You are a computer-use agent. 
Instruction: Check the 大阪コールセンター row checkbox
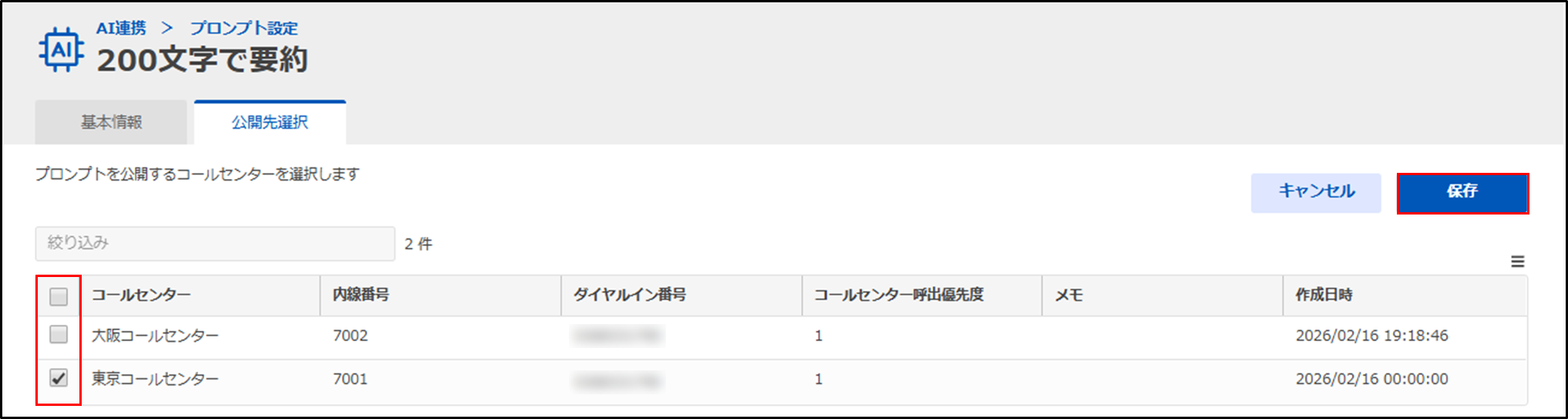tap(59, 335)
